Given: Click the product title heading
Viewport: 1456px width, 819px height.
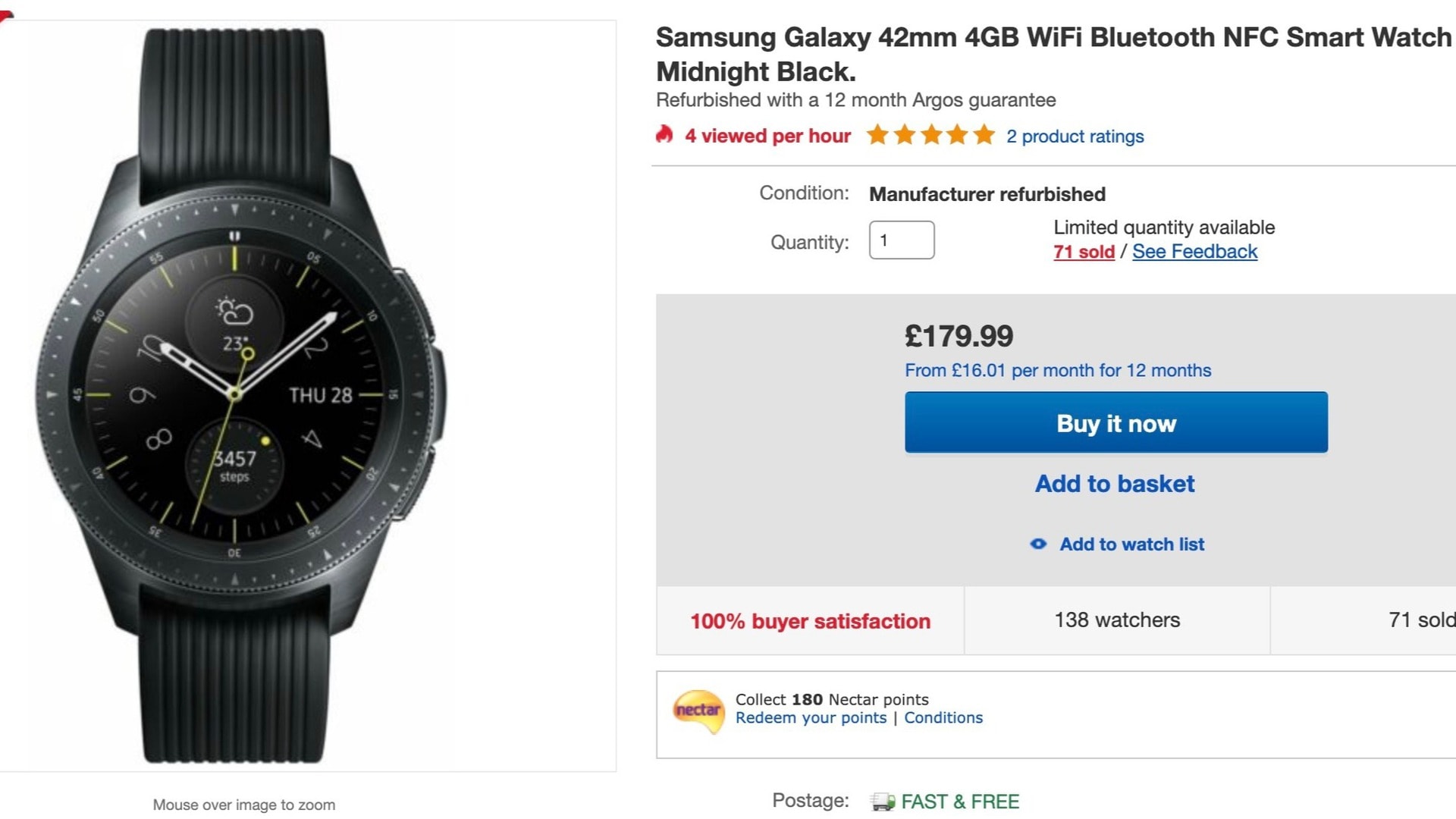Looking at the screenshot, I should pyautogui.click(x=1053, y=54).
